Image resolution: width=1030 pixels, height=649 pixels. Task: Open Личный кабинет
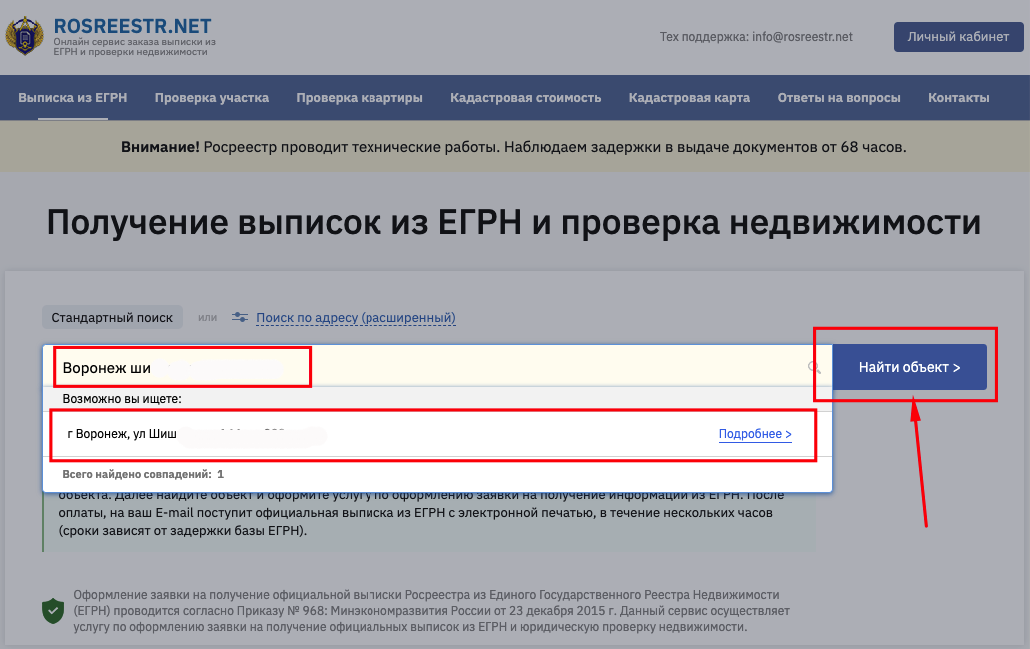958,37
